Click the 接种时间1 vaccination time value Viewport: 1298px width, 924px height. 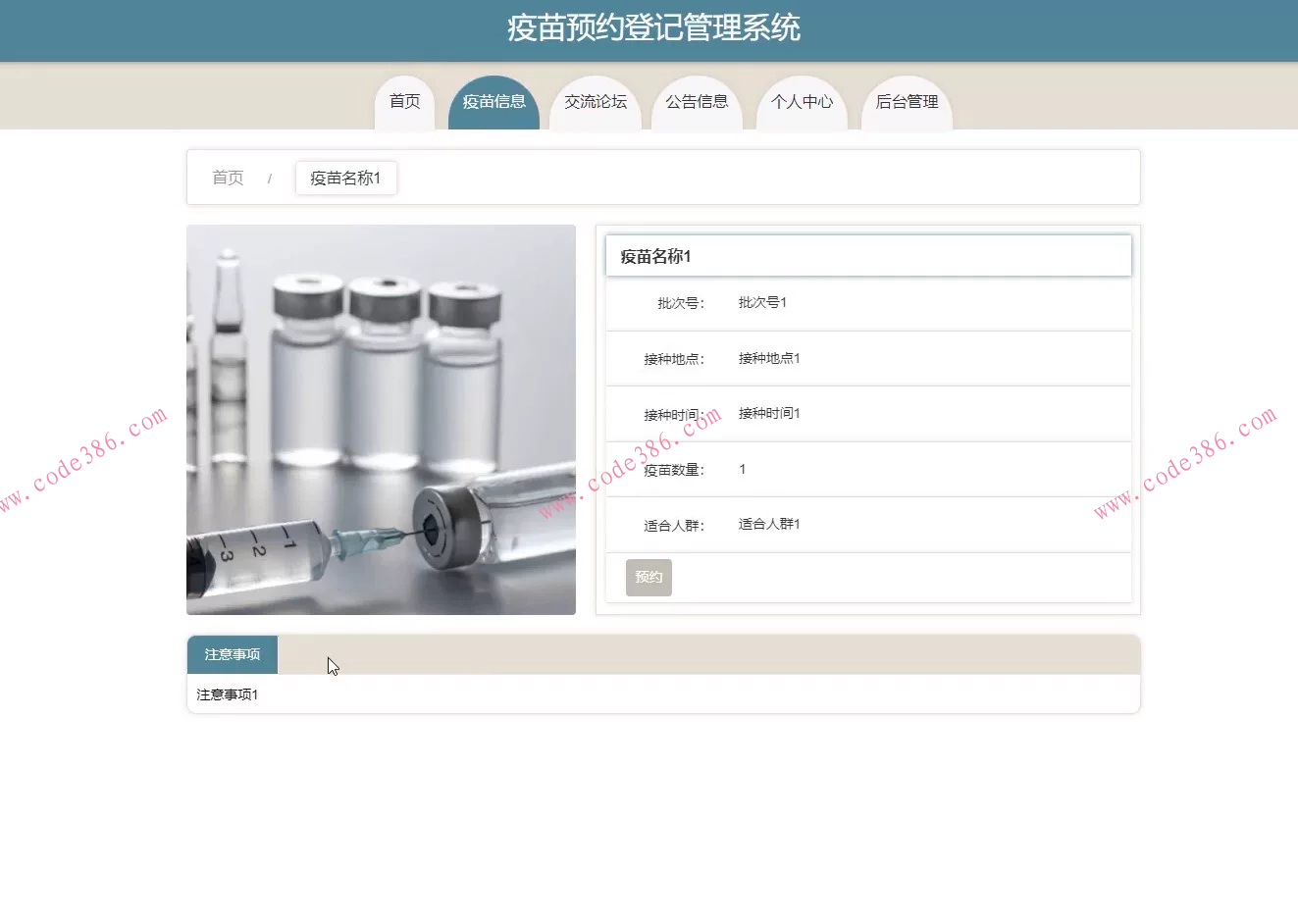point(769,413)
